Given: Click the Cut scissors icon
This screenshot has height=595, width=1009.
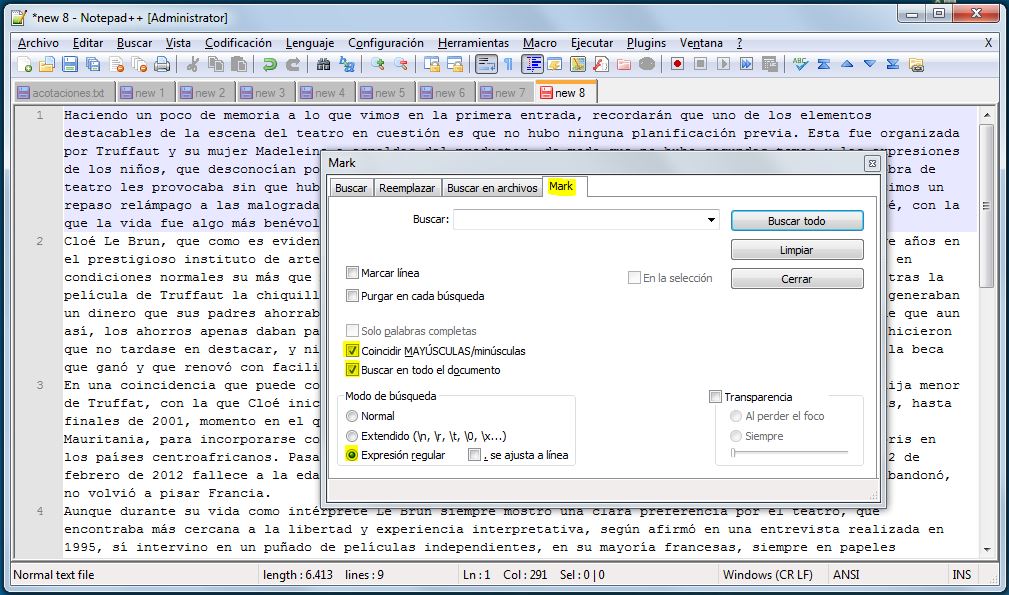Looking at the screenshot, I should (192, 64).
